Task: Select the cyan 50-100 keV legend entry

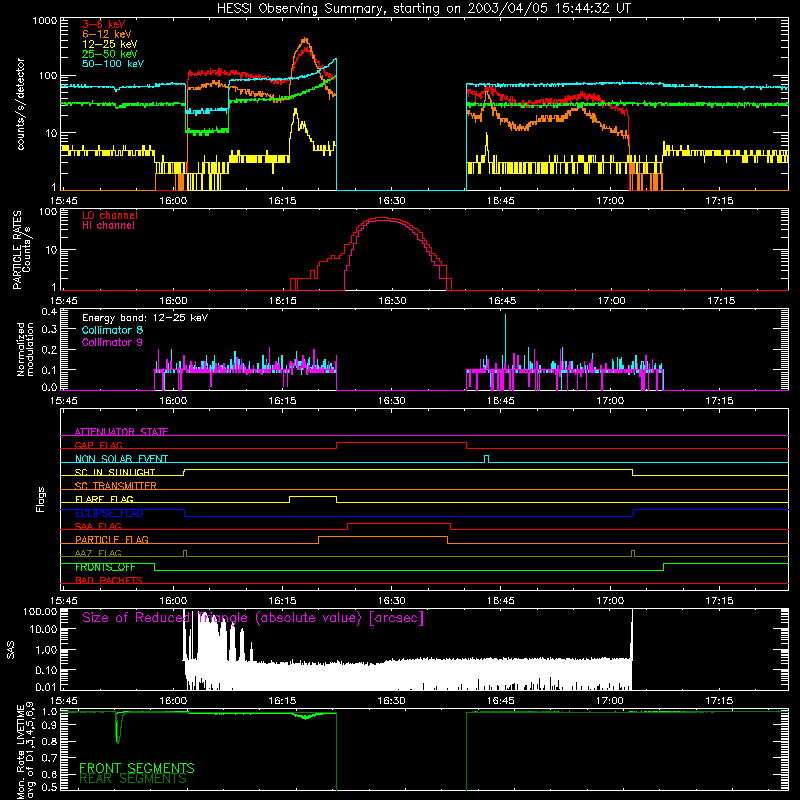Action: 113,64
